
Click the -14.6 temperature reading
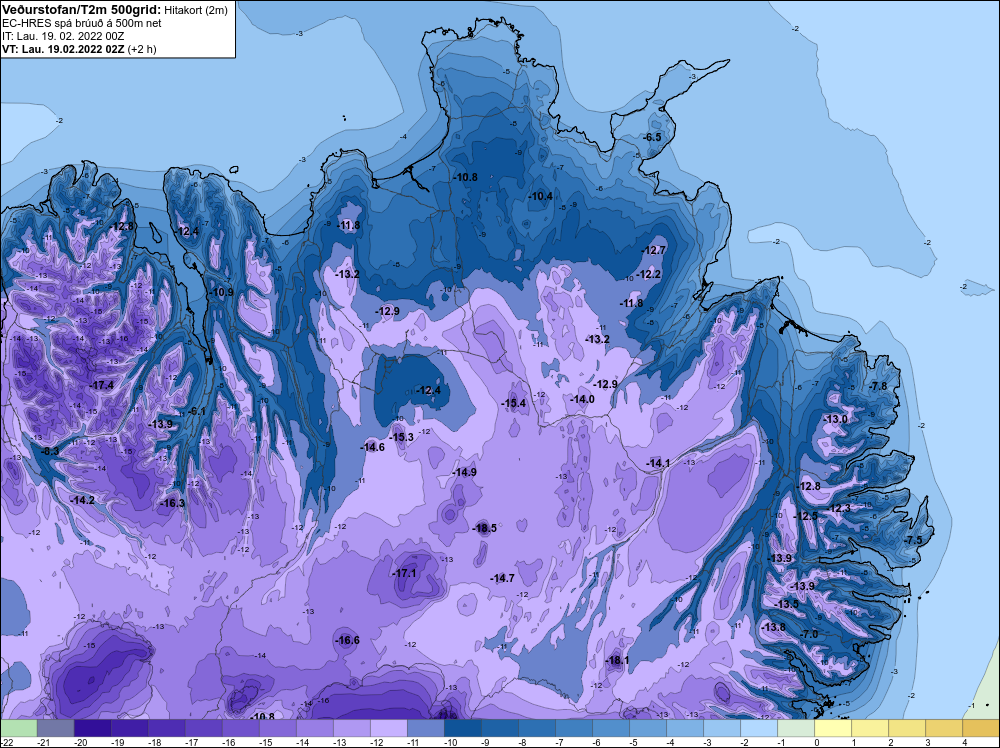click(x=372, y=447)
